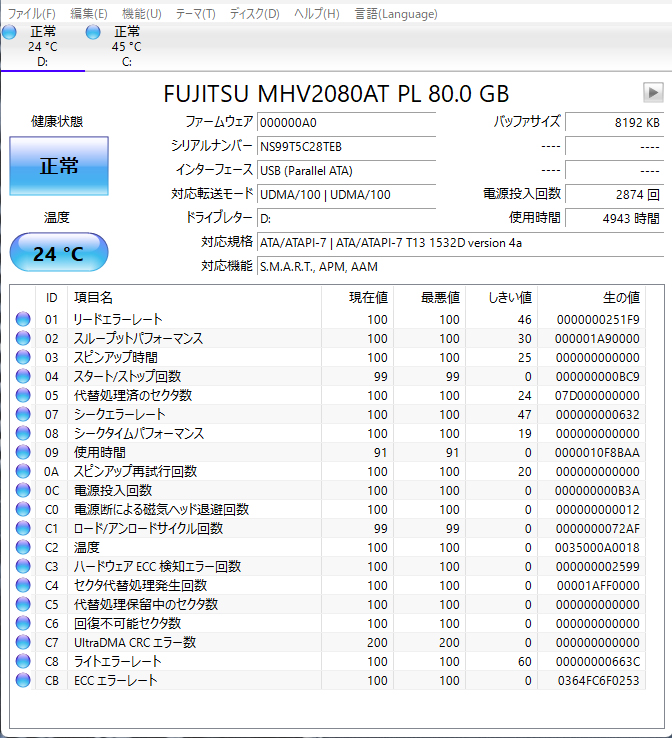672x738 pixels.
Task: Click the シリアルナンバー value field
Action: pyautogui.click(x=346, y=146)
